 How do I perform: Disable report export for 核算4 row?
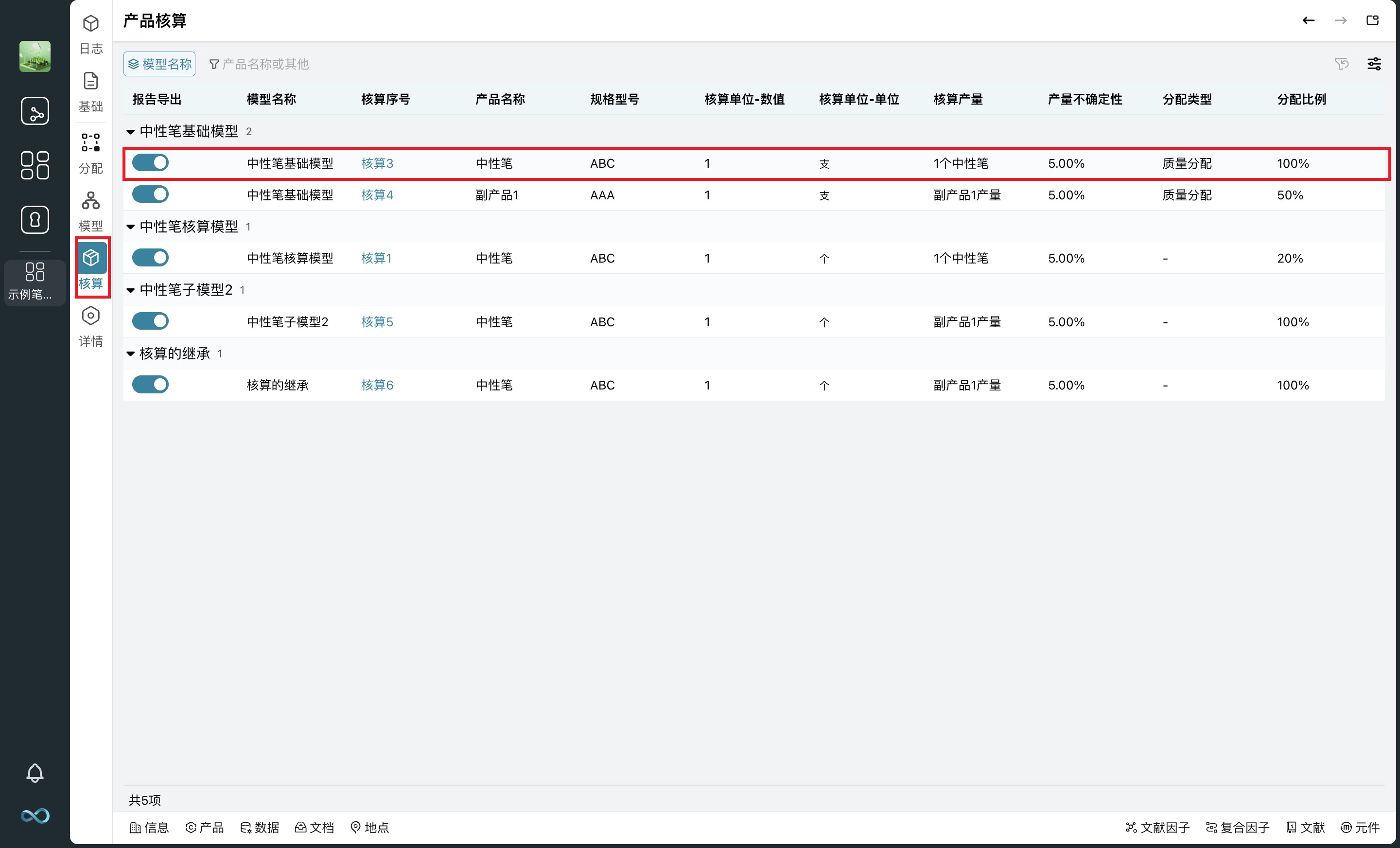(151, 194)
